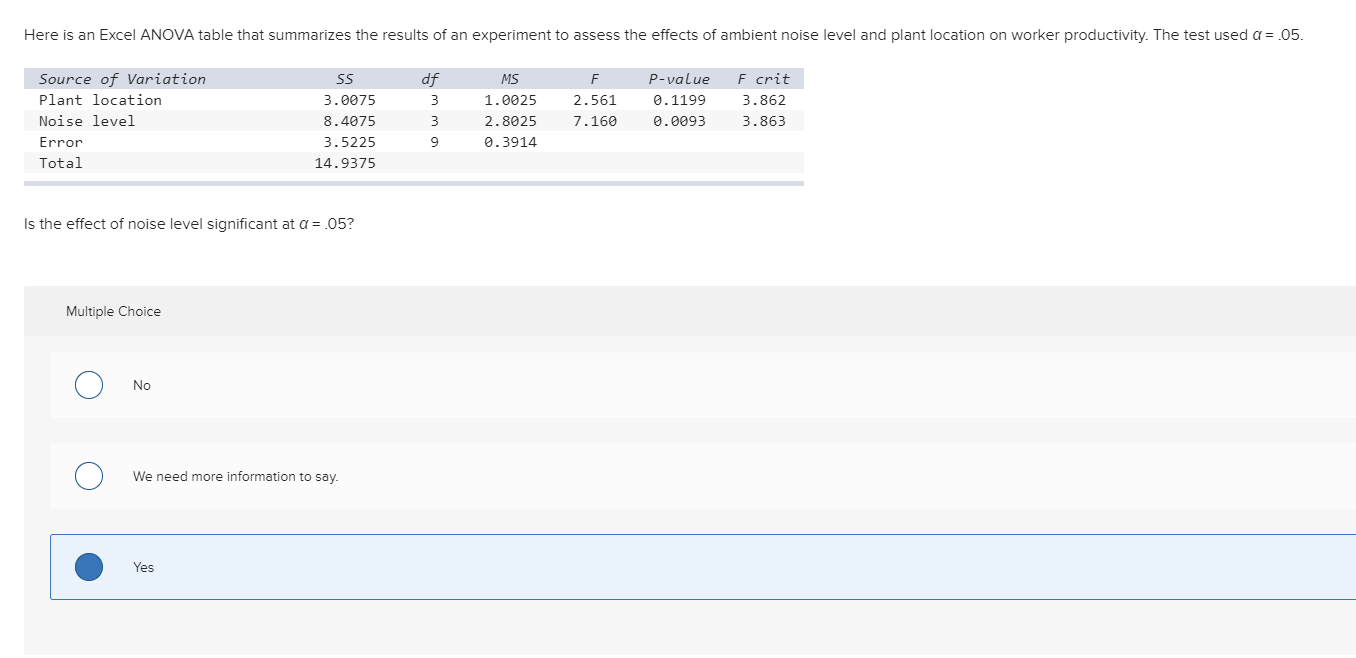Click the SS column header

pyautogui.click(x=345, y=78)
